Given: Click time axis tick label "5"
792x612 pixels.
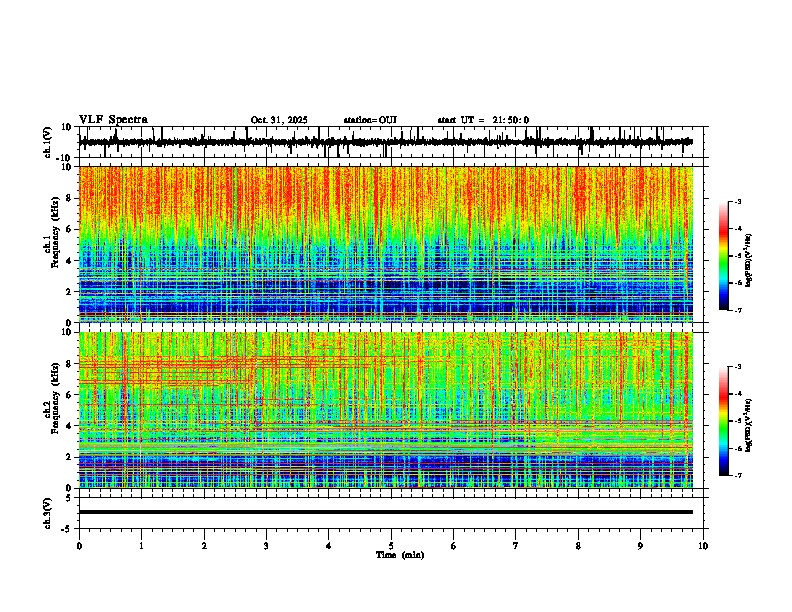Looking at the screenshot, I should click(x=391, y=546).
